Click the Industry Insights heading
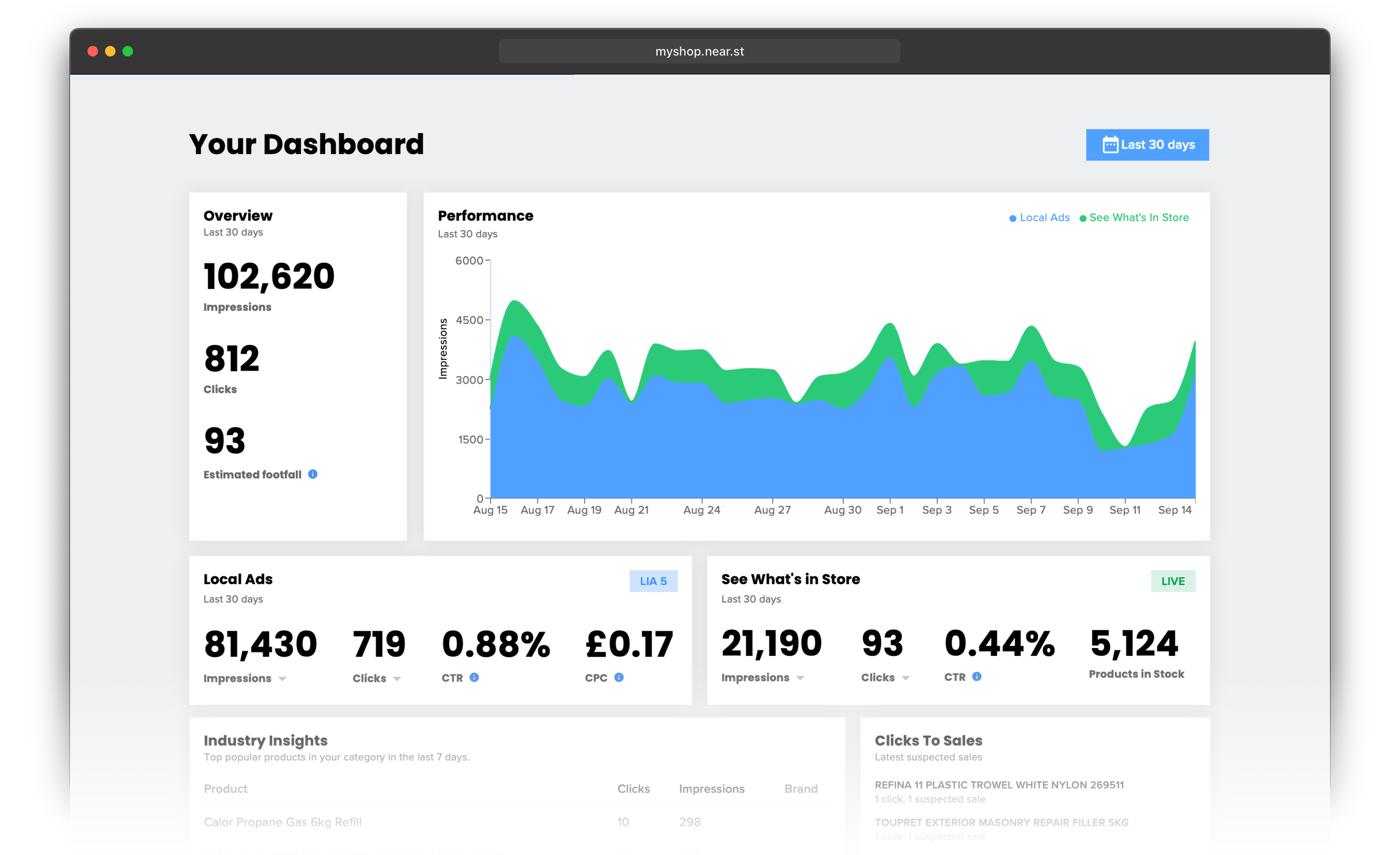Screen dimensions: 1400x855 click(x=265, y=740)
